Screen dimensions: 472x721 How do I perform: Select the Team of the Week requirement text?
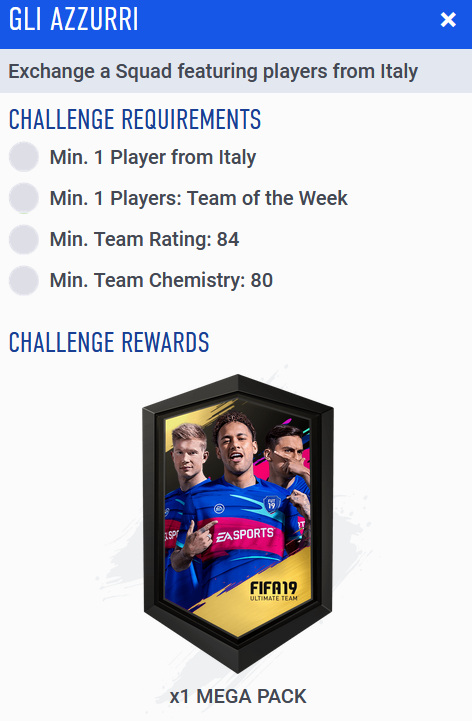pyautogui.click(x=199, y=199)
